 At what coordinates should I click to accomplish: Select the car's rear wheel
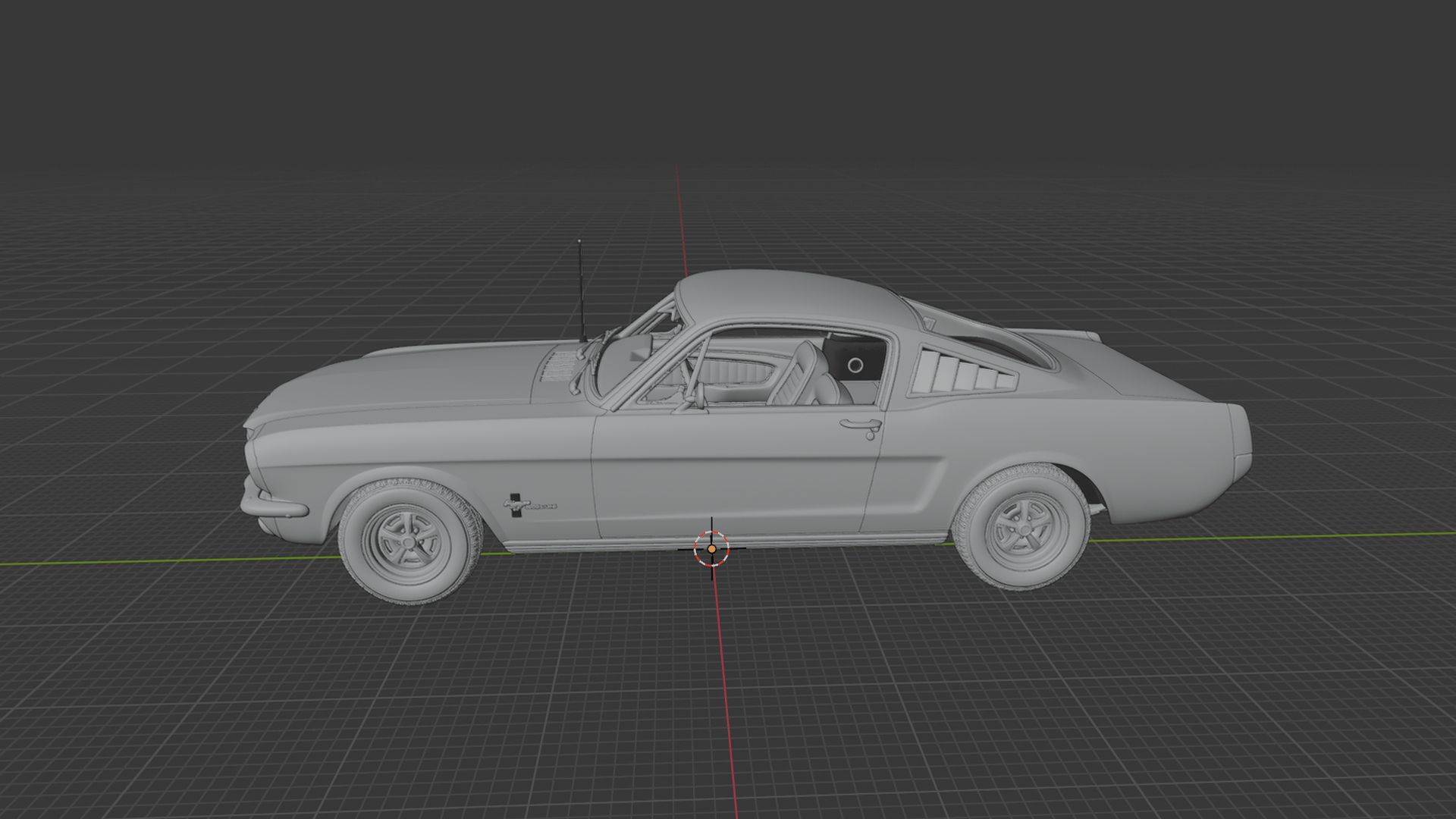click(x=1021, y=528)
